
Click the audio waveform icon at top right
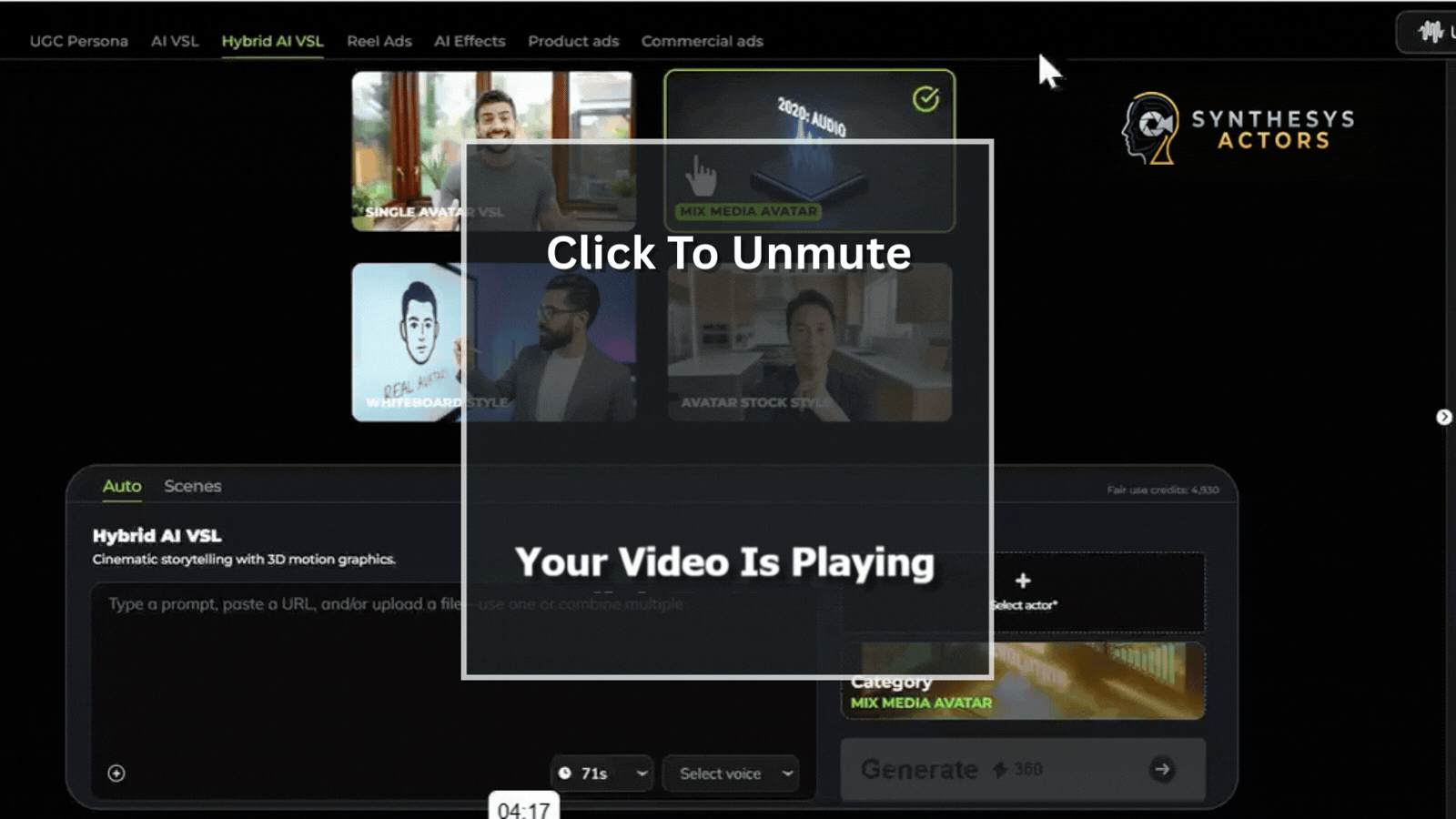coord(1431,33)
